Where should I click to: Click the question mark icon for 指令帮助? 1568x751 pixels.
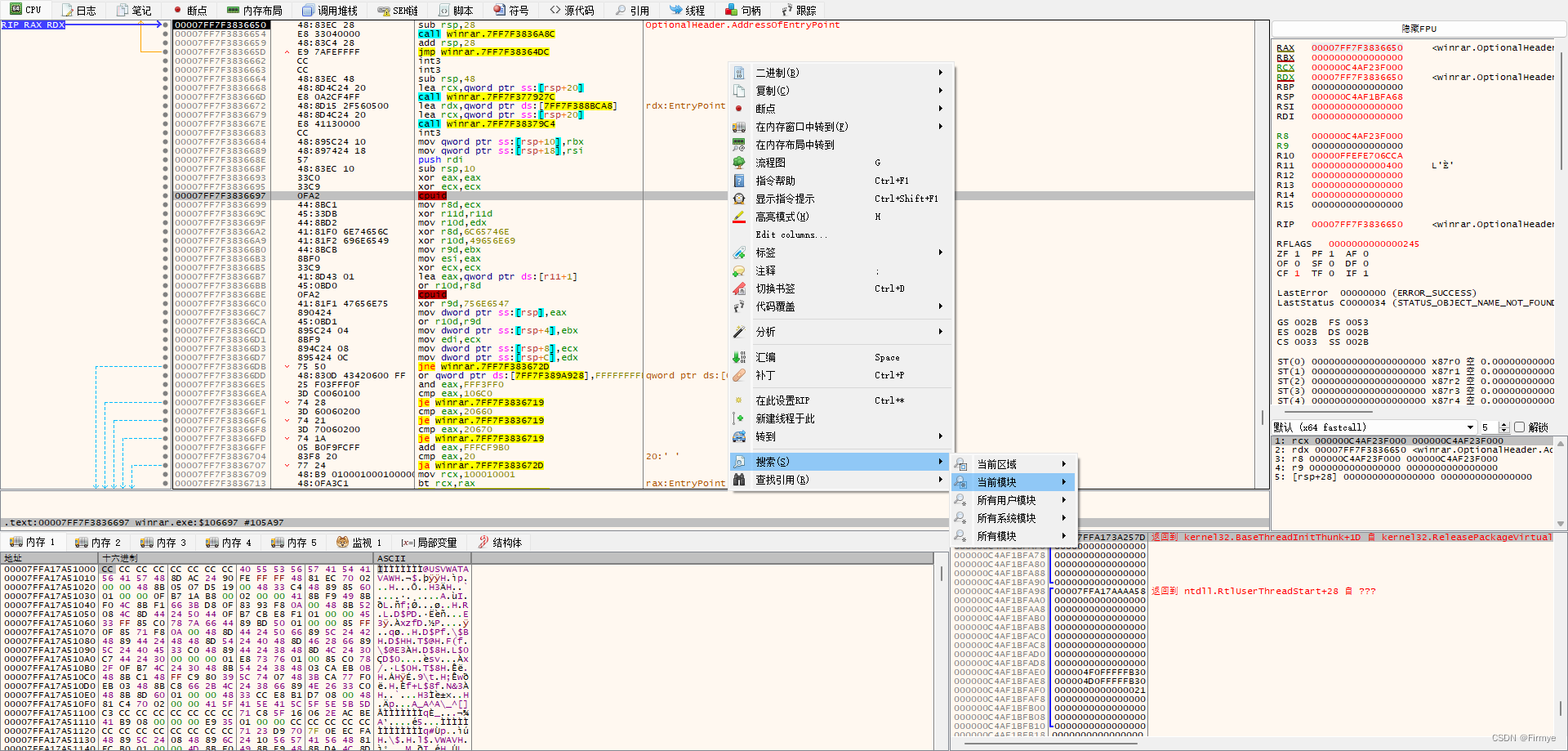739,181
